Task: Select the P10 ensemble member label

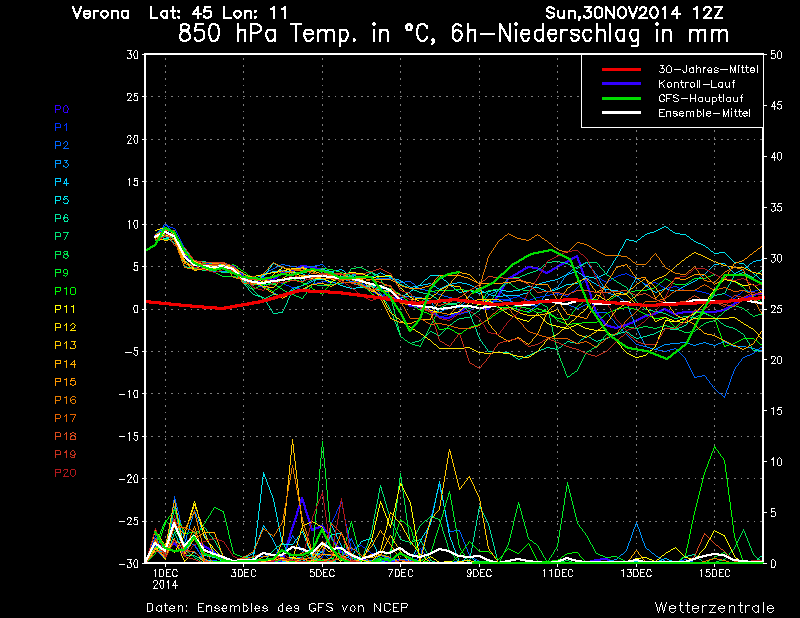Action: pyautogui.click(x=64, y=291)
